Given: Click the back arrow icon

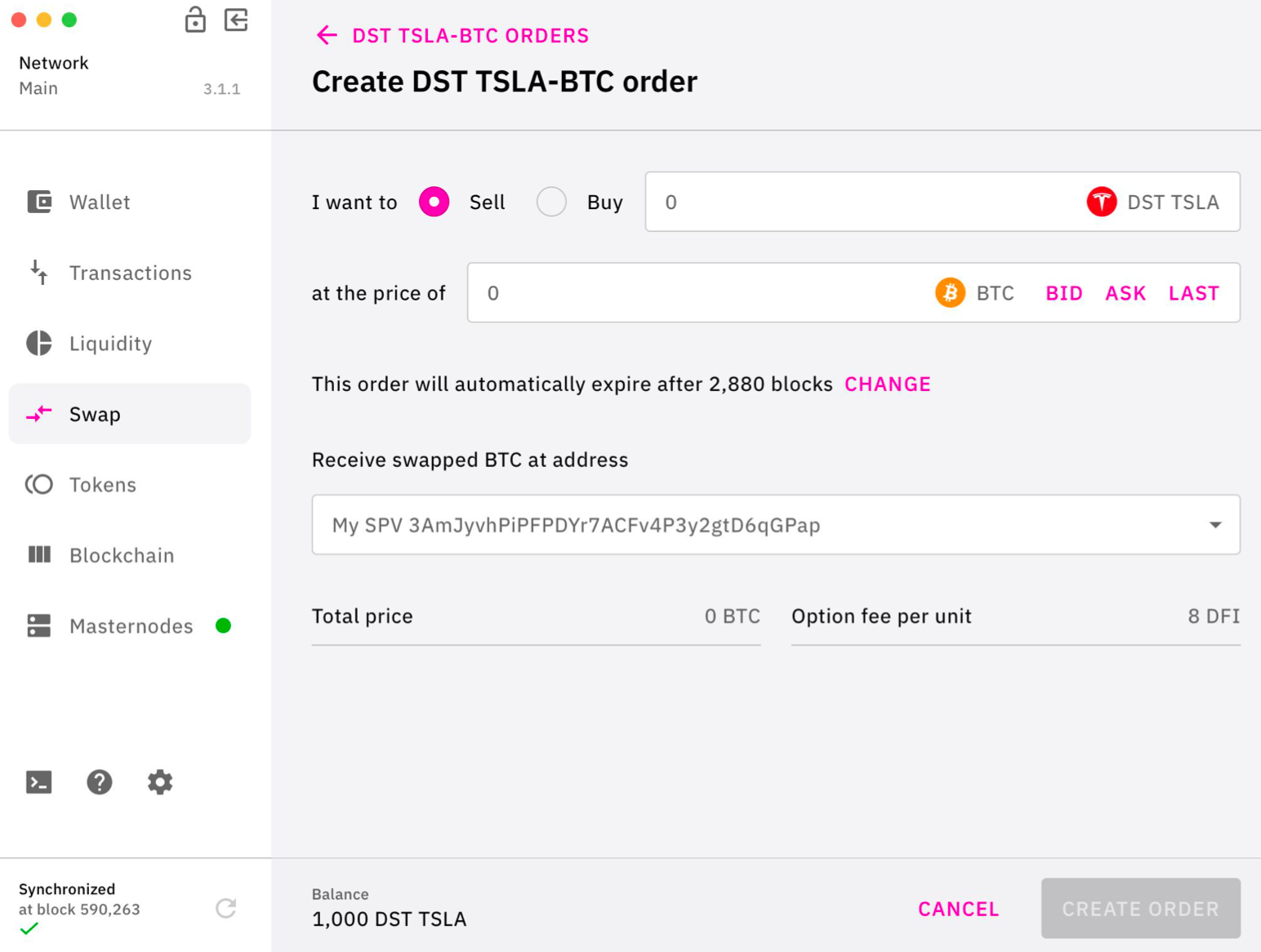Looking at the screenshot, I should (327, 35).
